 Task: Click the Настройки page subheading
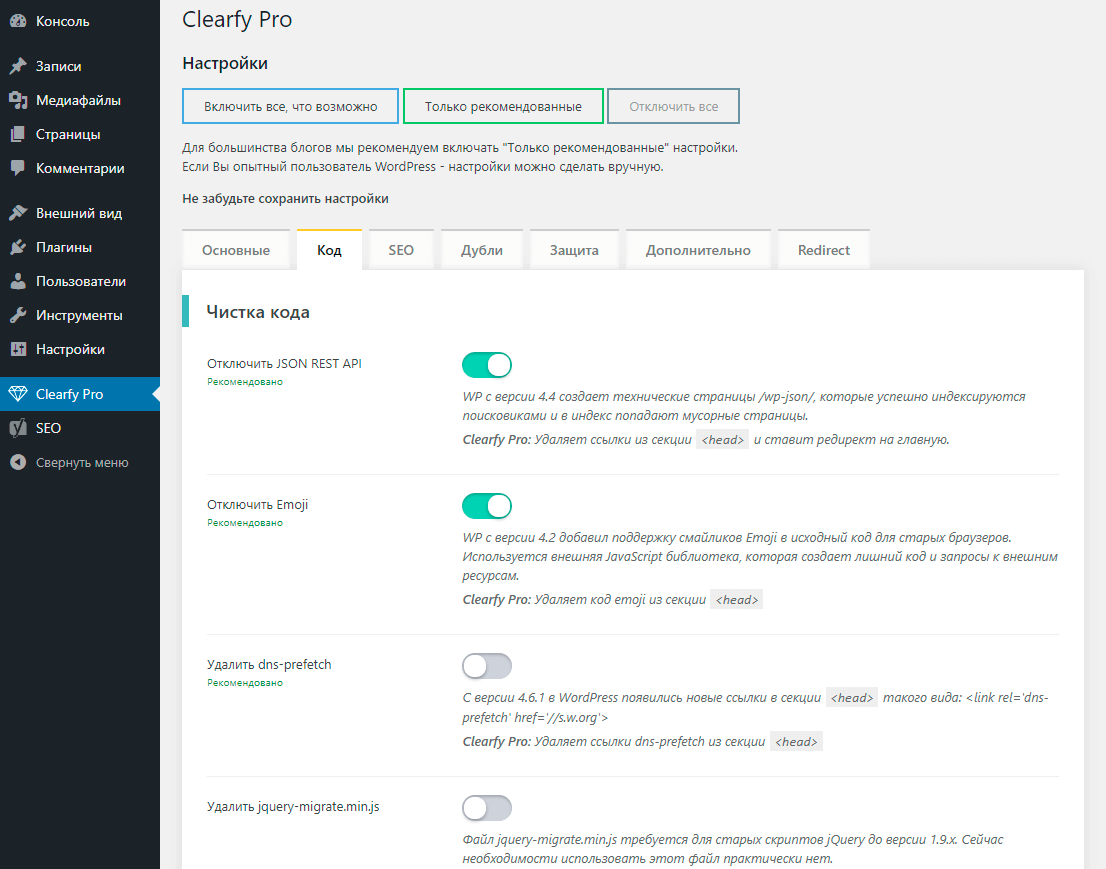click(x=225, y=63)
